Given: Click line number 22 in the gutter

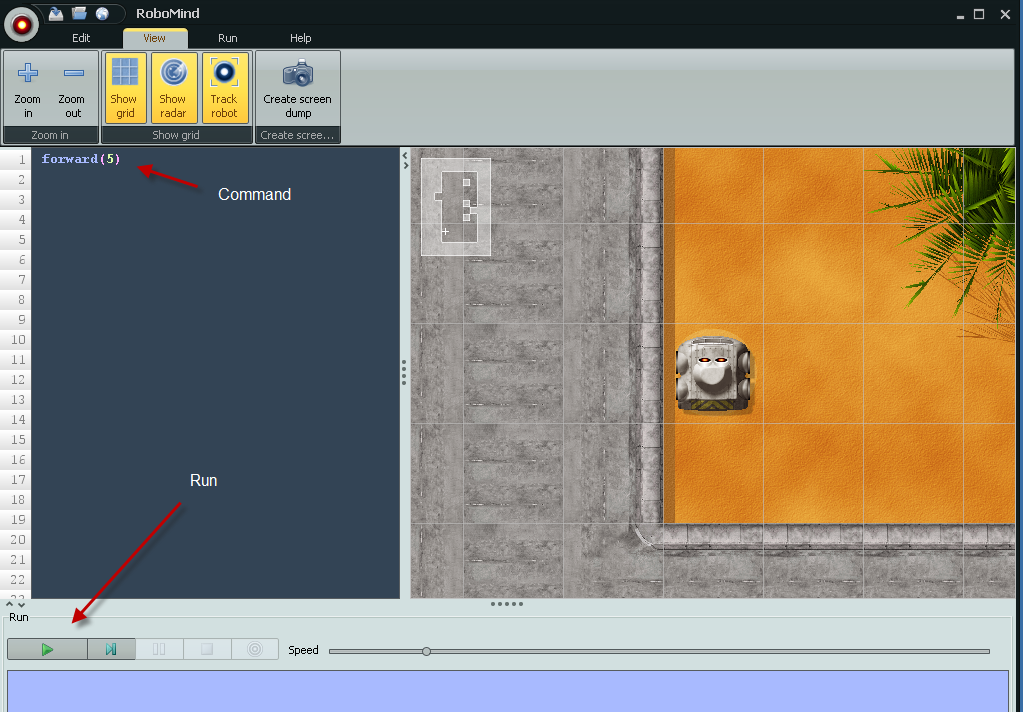Looking at the screenshot, I should 18,580.
